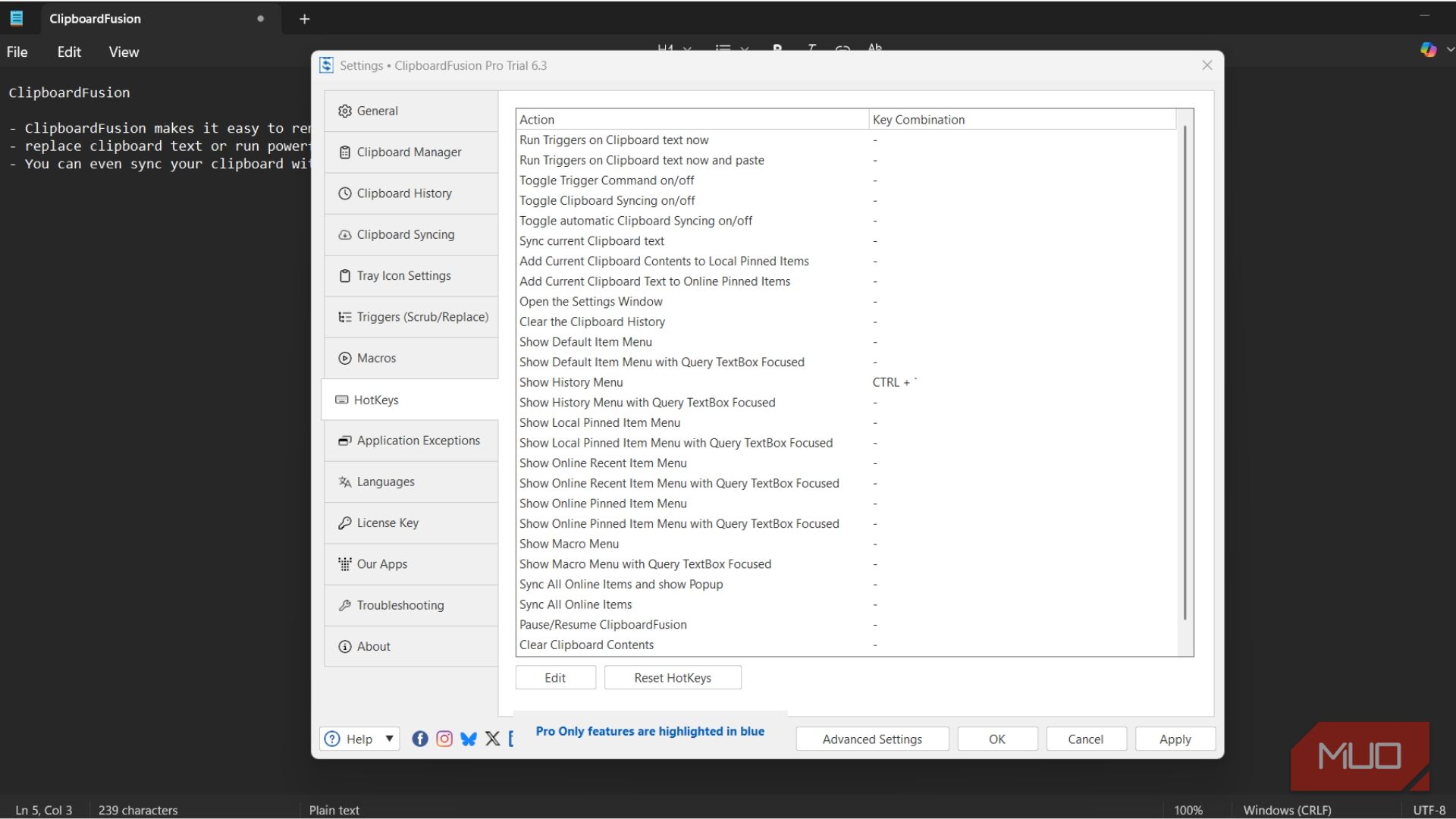Click the wrench icon beside Troubleshooting
1456x819 pixels.
[345, 605]
